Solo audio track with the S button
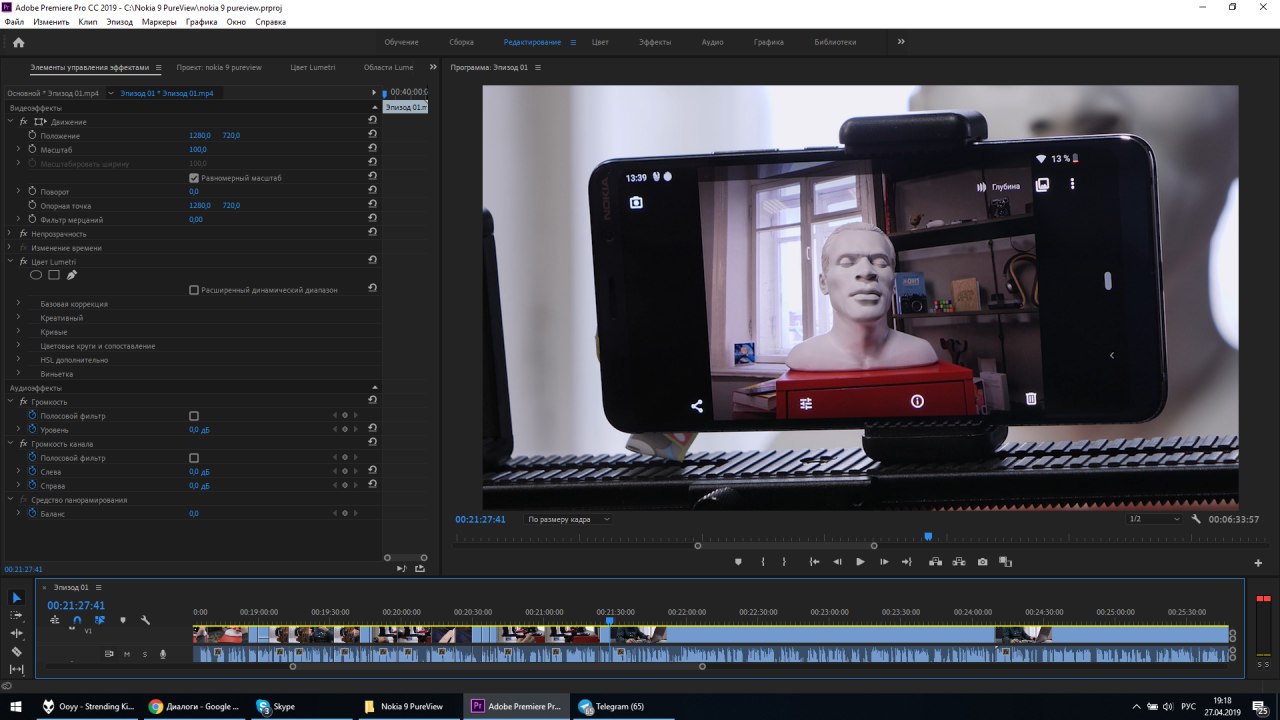Image resolution: width=1280 pixels, height=720 pixels. click(x=144, y=654)
